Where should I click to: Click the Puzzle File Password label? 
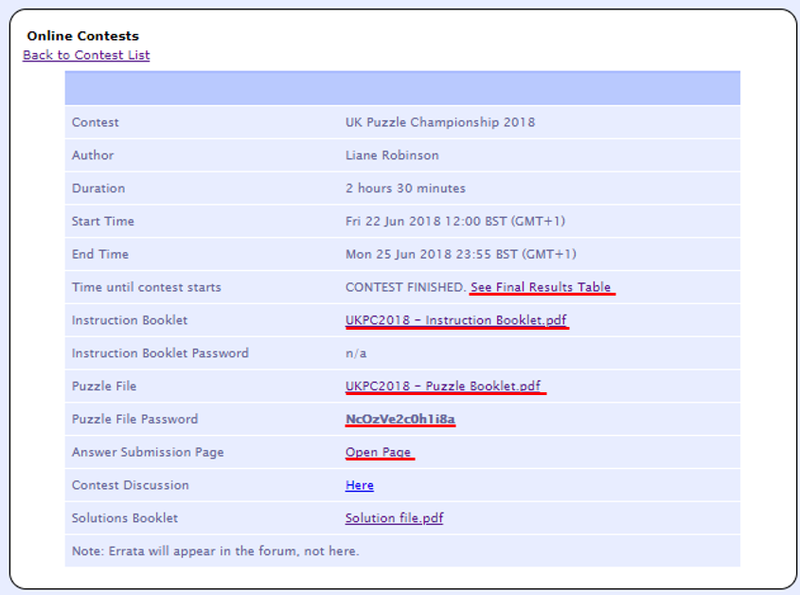(135, 419)
